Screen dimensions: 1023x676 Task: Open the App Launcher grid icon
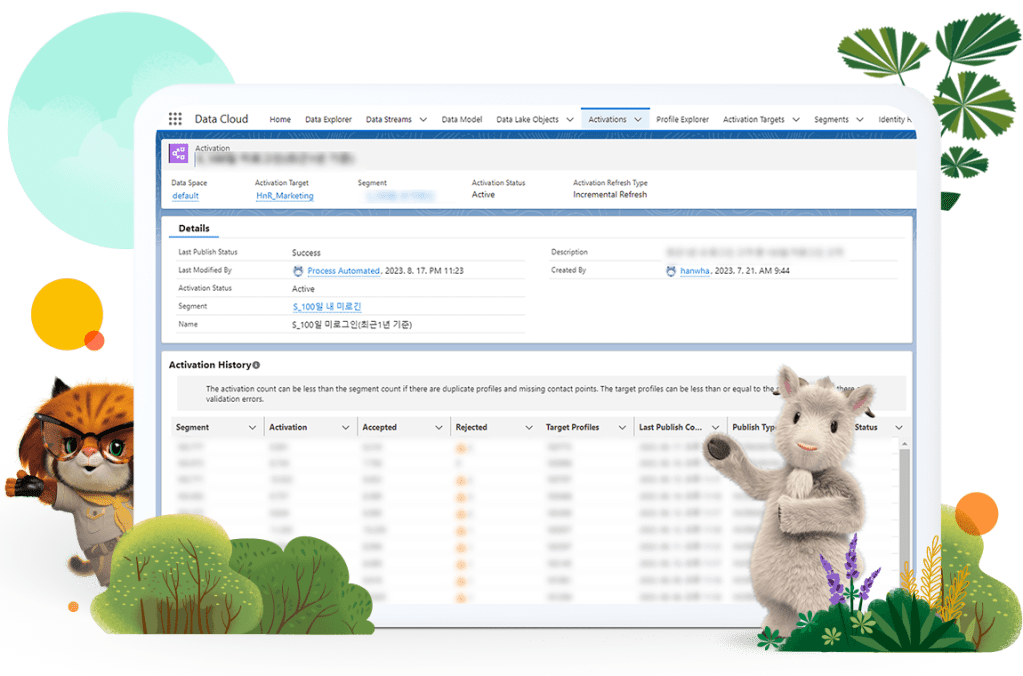[x=175, y=119]
